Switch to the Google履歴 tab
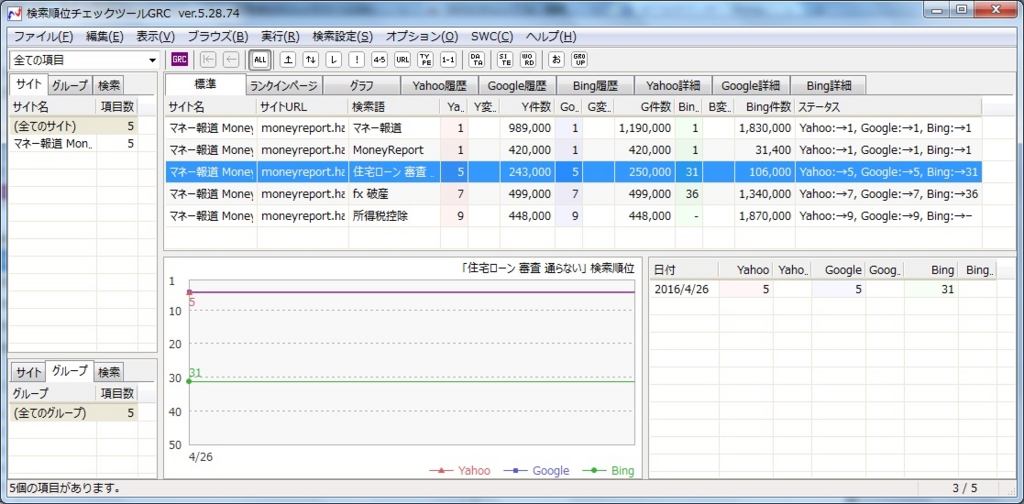The height and width of the screenshot is (504, 1024). (x=517, y=86)
